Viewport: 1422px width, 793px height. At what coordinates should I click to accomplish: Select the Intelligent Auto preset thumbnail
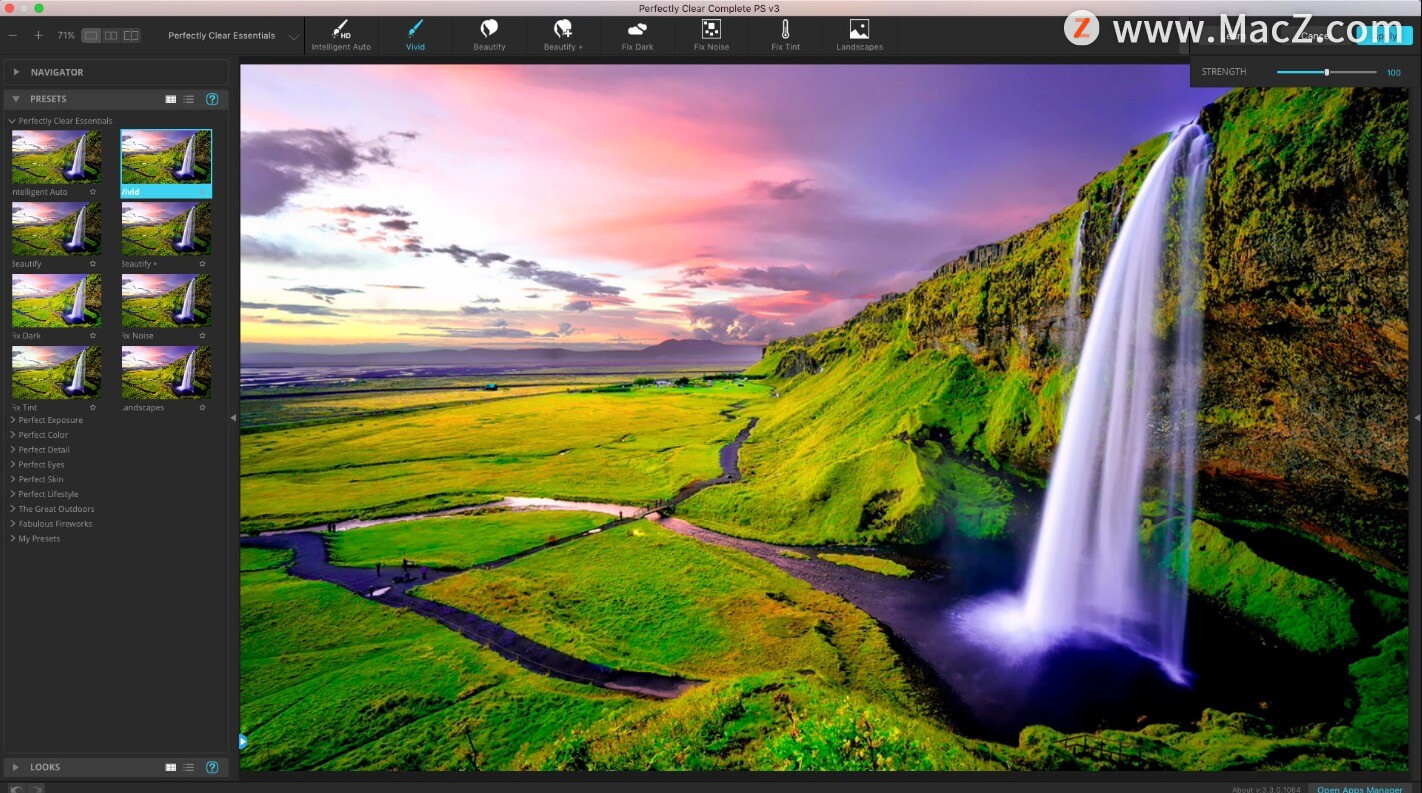pos(56,157)
